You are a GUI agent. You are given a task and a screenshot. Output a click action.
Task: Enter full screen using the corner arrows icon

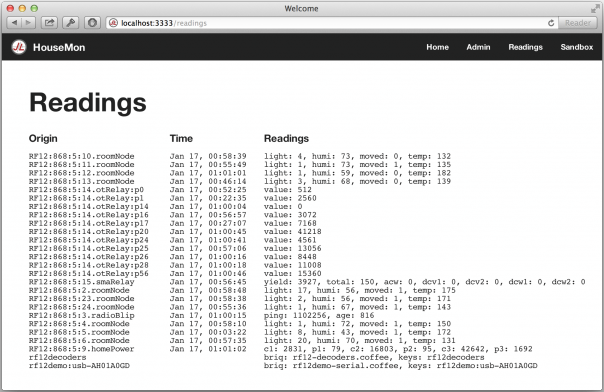[595, 8]
